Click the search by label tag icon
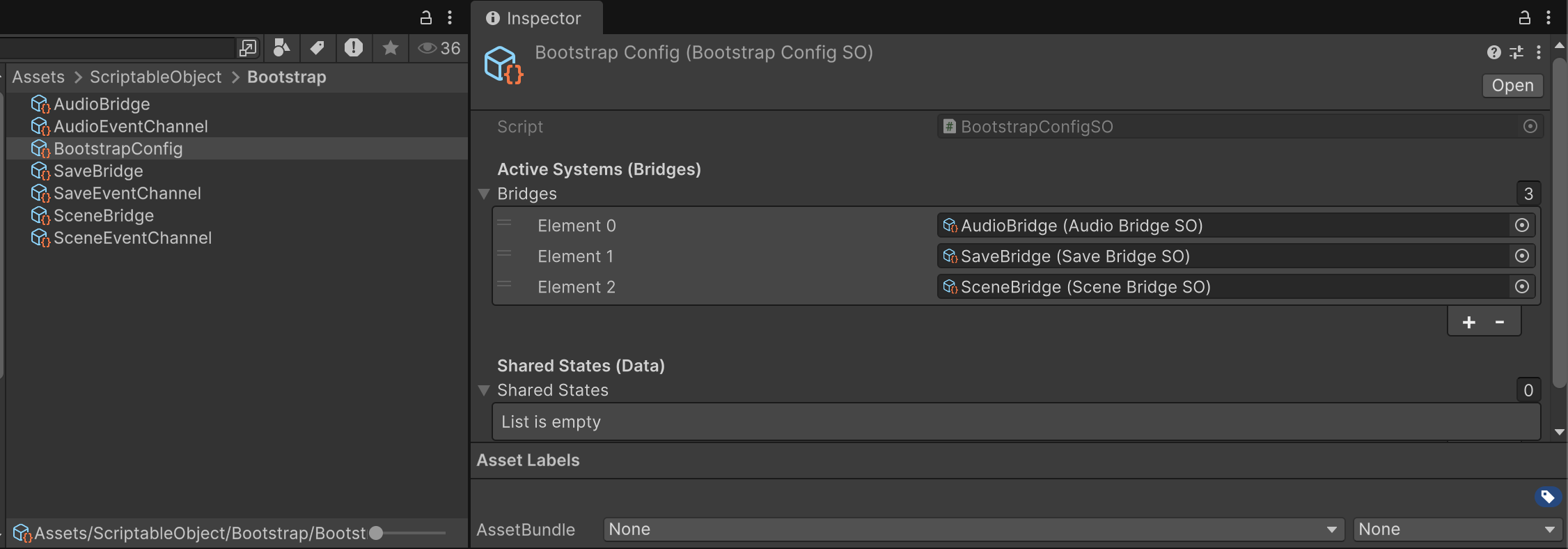 tap(317, 47)
